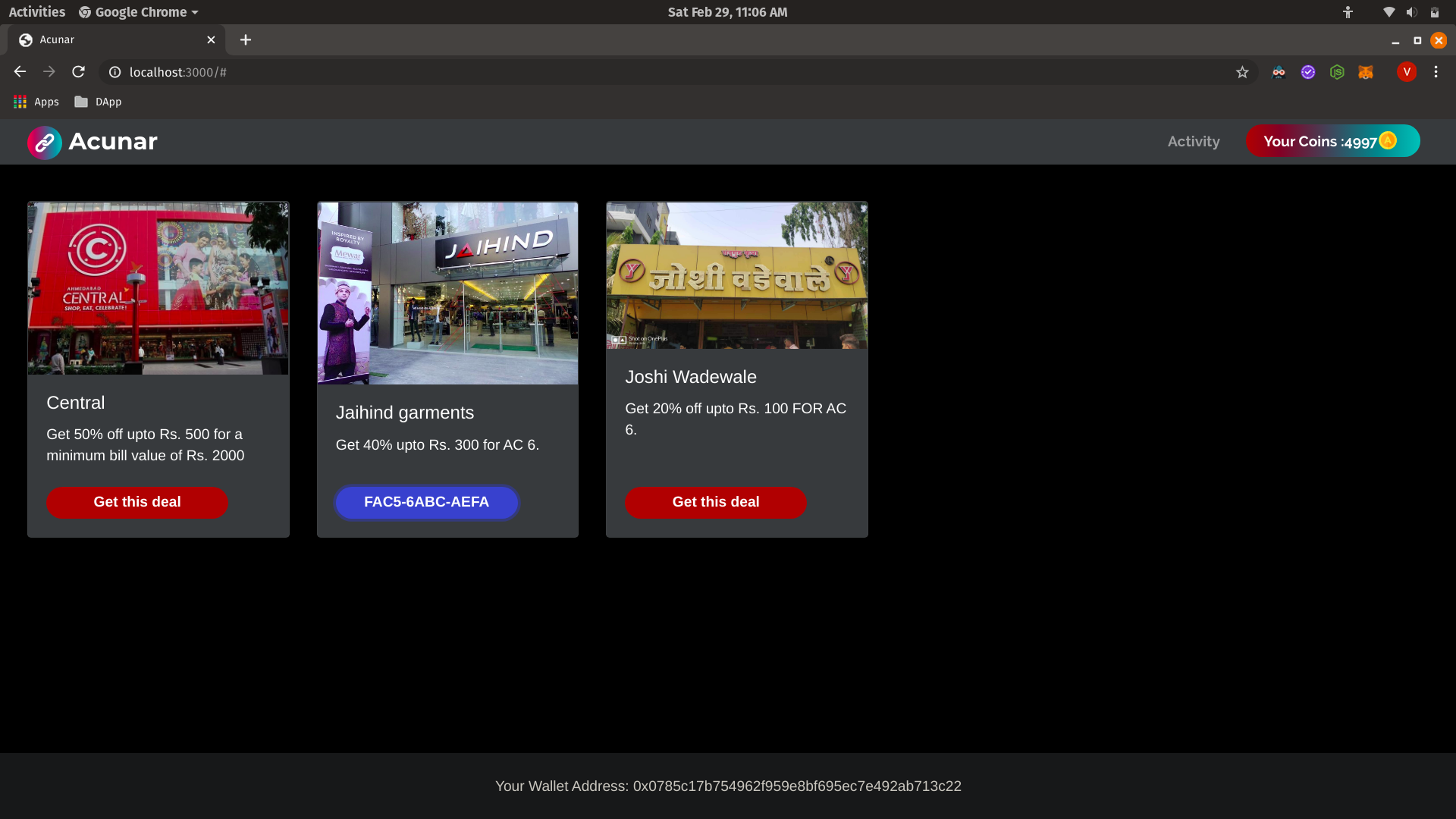Bookmark this page with the star icon
This screenshot has height=819, width=1456.
click(1242, 72)
